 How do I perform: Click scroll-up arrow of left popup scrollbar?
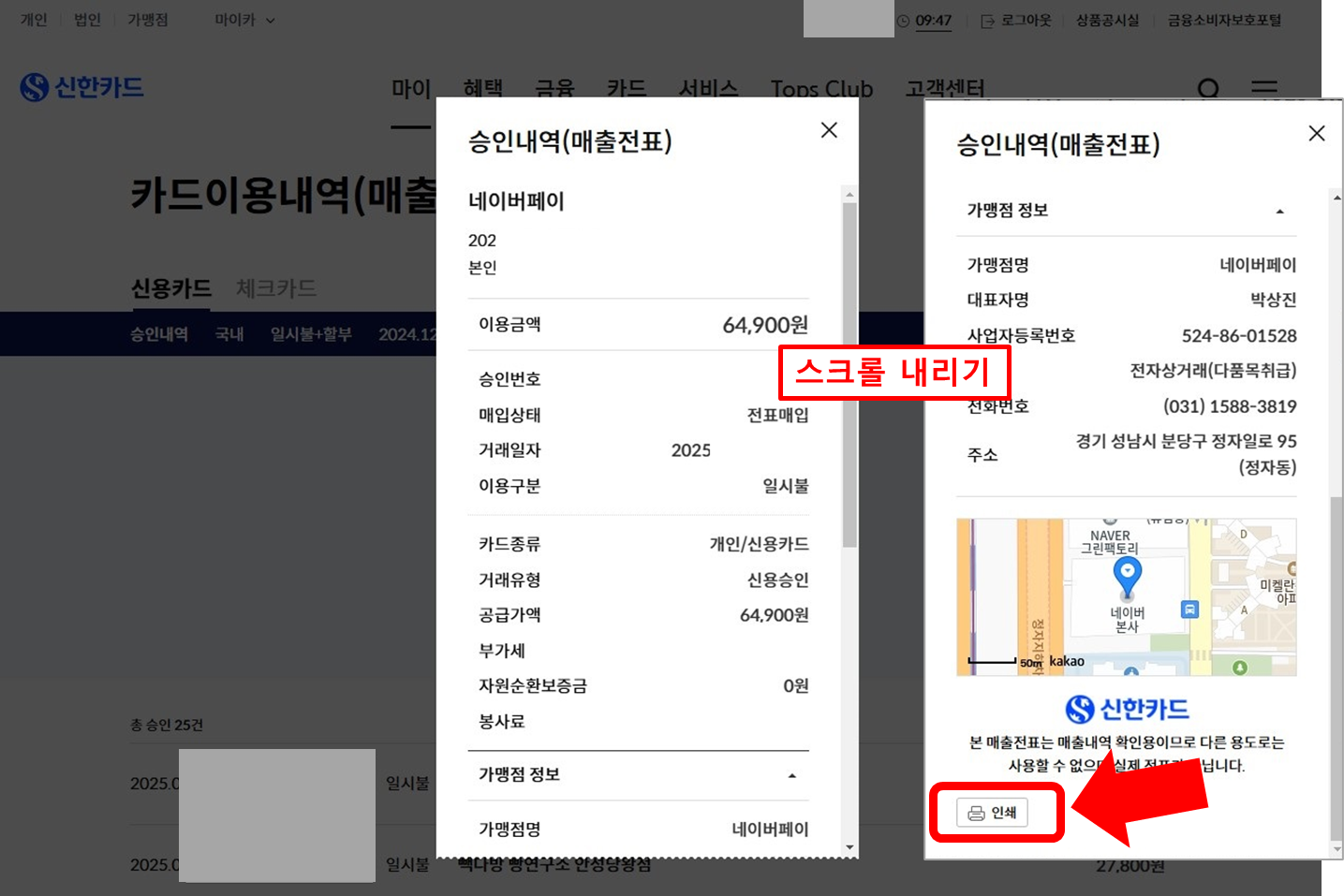[849, 195]
